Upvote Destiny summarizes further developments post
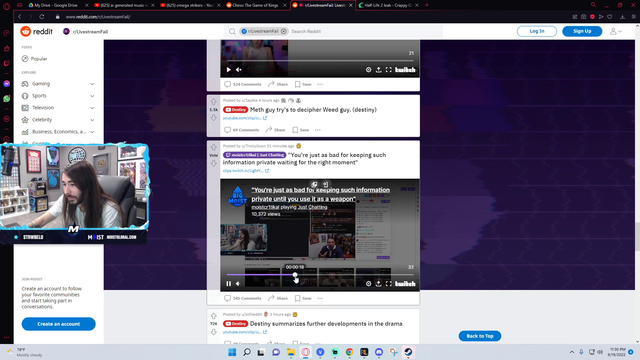The height and width of the screenshot is (360, 640). (213, 316)
